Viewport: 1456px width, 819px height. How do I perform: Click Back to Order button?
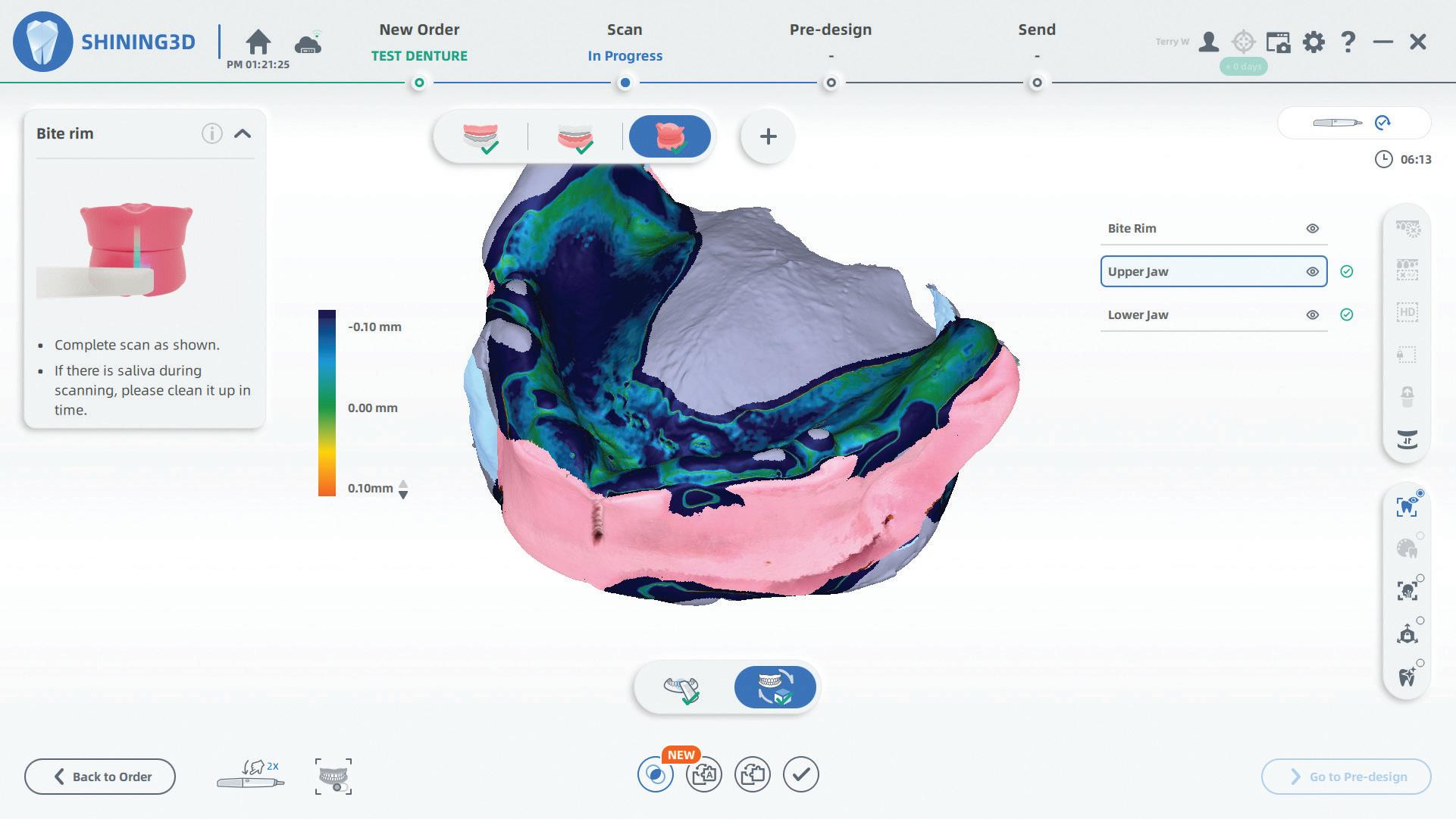tap(100, 777)
